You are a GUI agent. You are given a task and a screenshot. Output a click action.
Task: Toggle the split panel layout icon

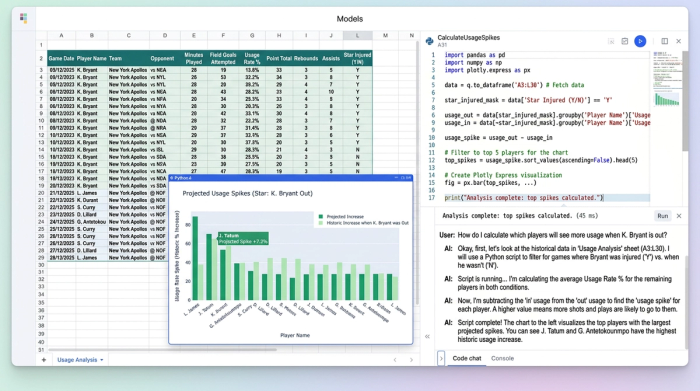664,41
